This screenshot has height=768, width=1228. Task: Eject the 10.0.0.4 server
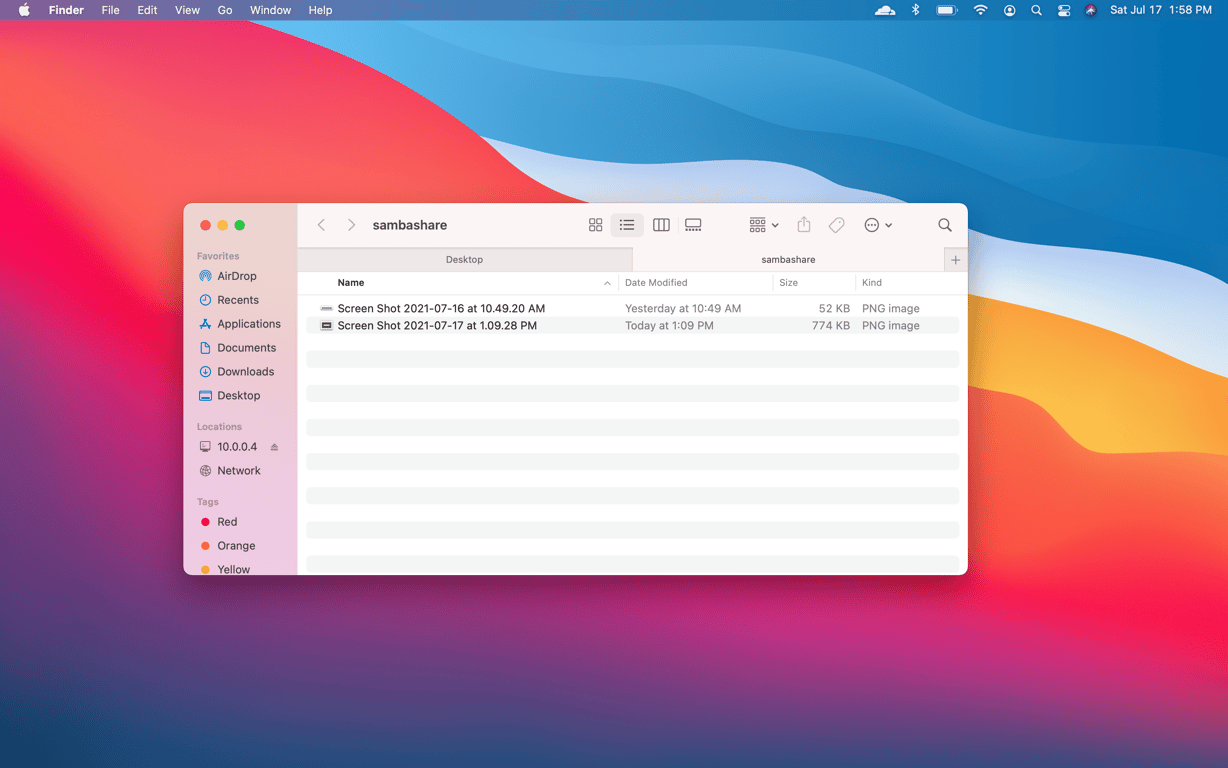tap(275, 447)
